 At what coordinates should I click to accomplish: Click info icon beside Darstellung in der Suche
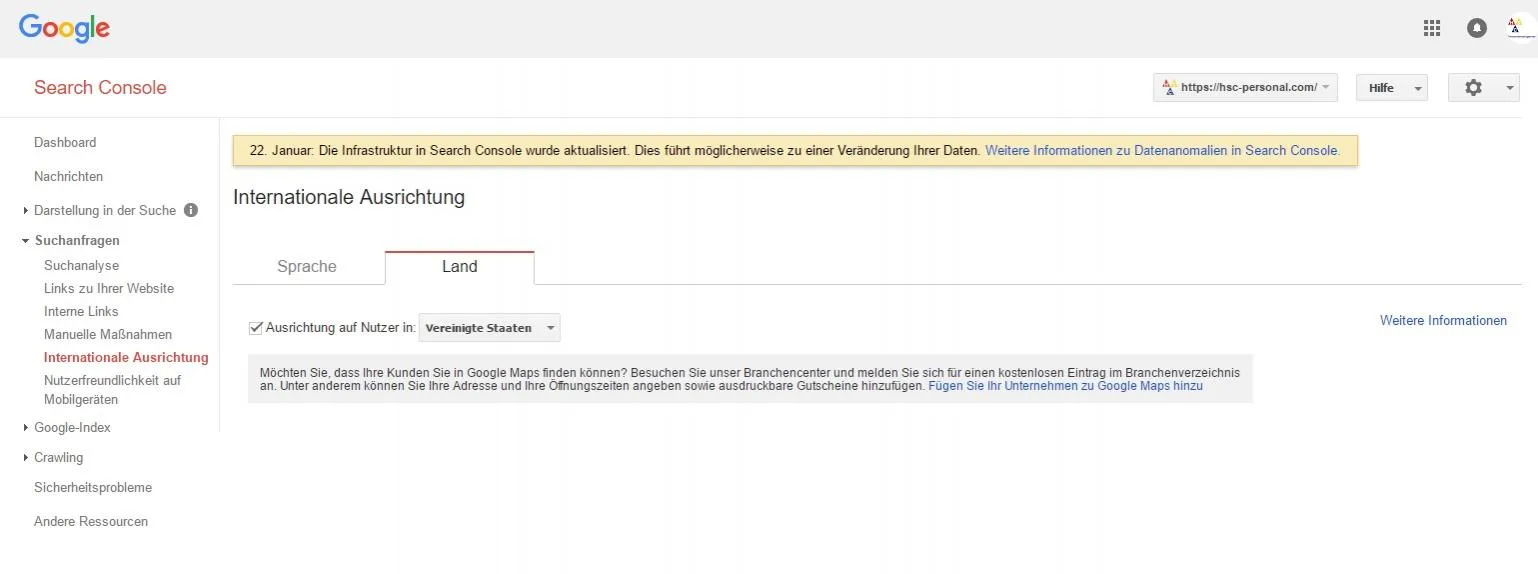[x=191, y=210]
